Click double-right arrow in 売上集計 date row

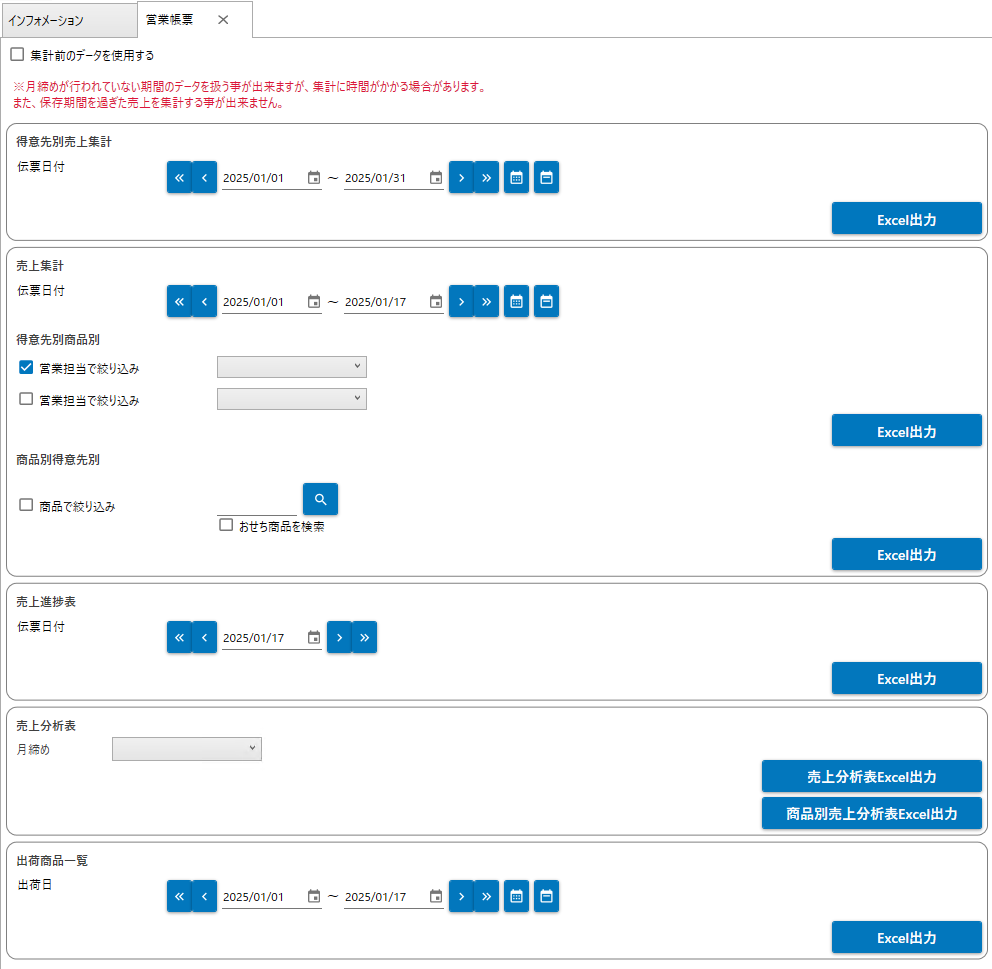[487, 301]
